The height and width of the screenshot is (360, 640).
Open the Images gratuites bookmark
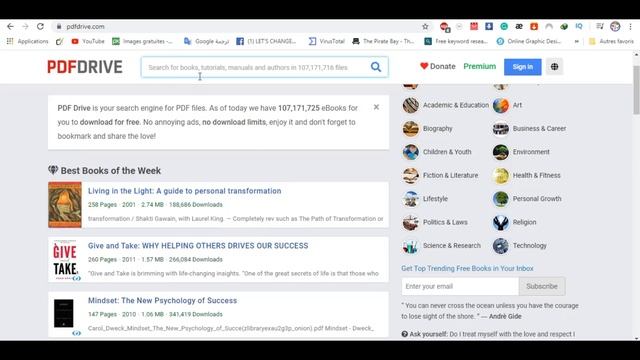click(x=142, y=41)
